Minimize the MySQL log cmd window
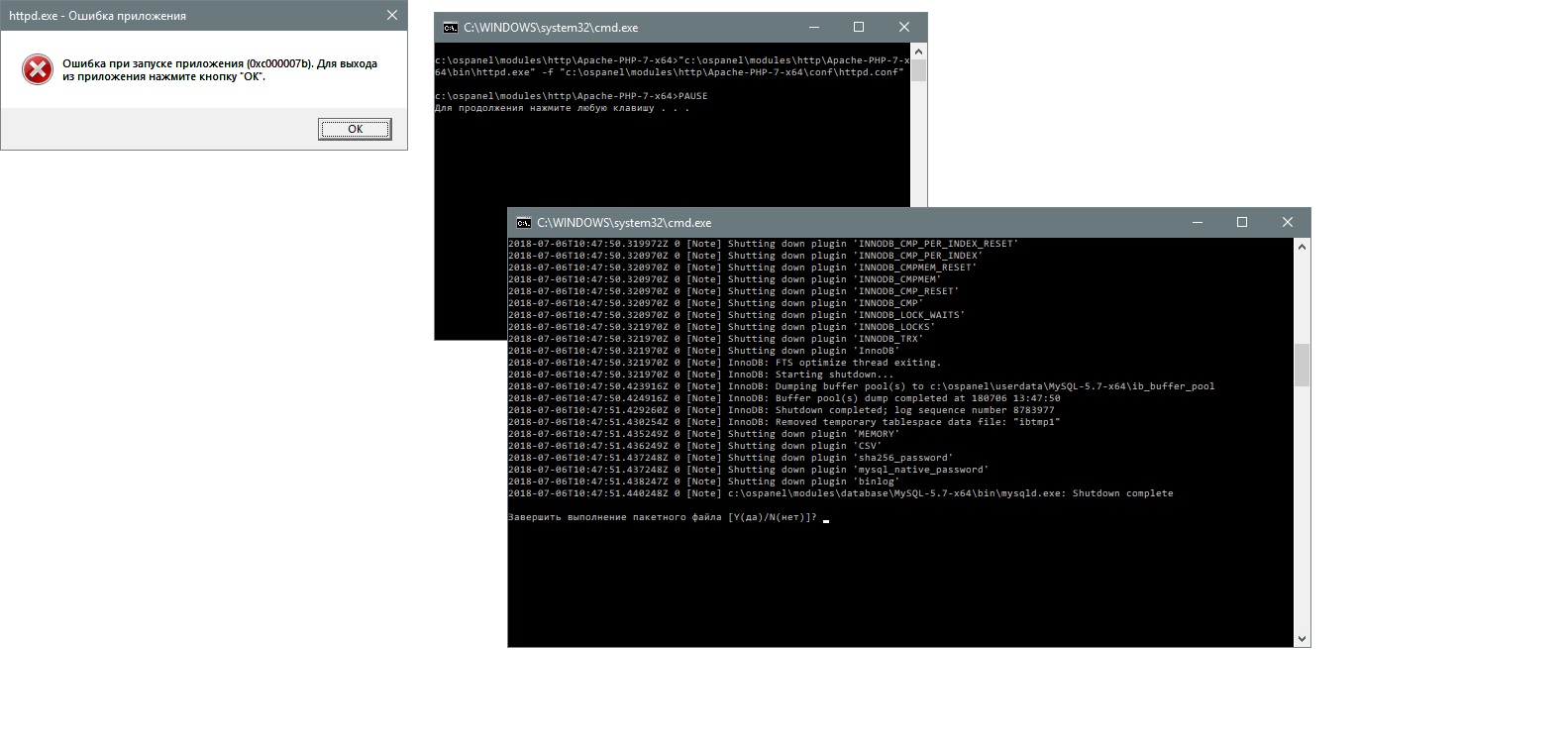 (1197, 223)
